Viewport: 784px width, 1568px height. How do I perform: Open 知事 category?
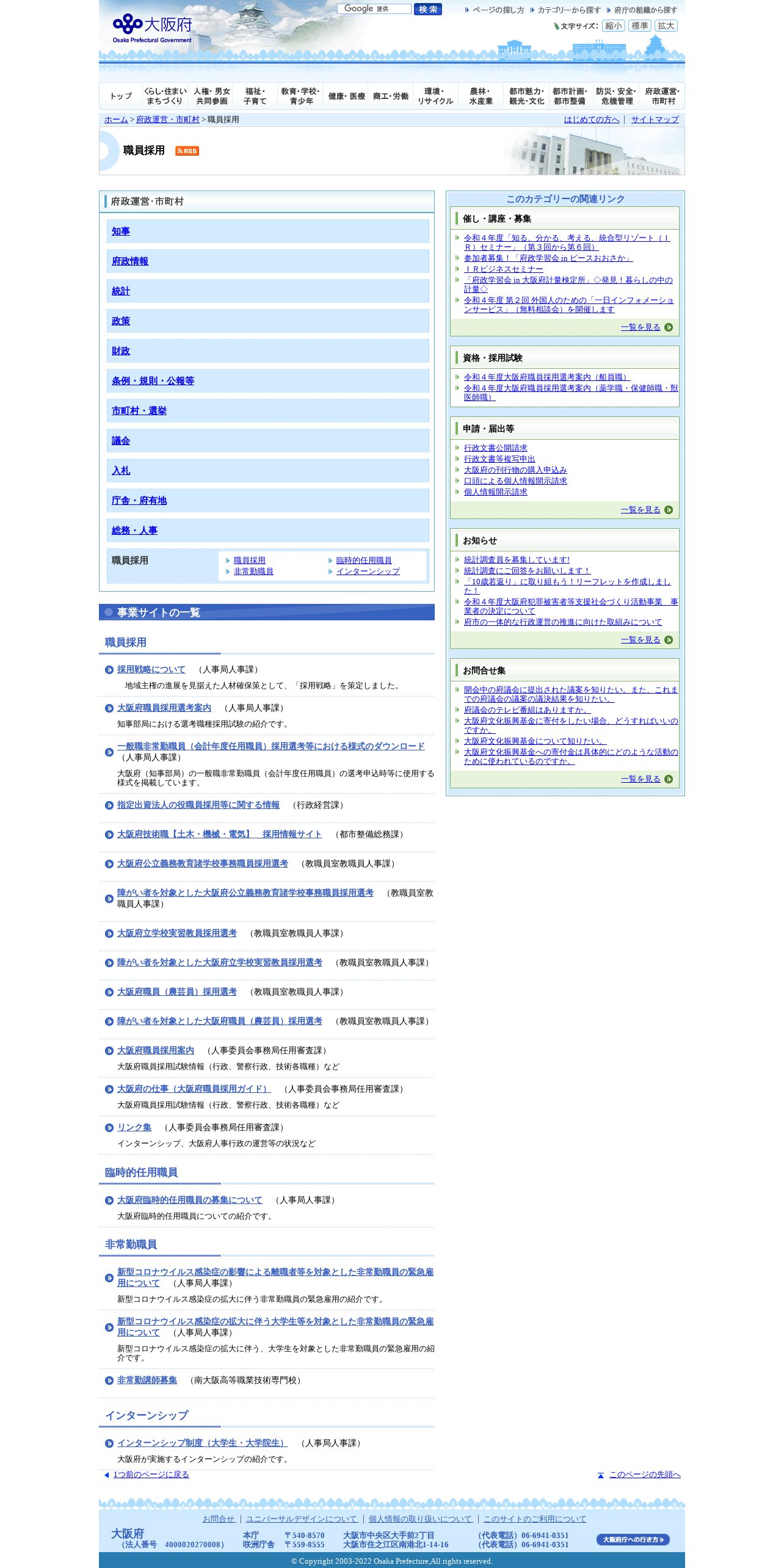[x=121, y=231]
